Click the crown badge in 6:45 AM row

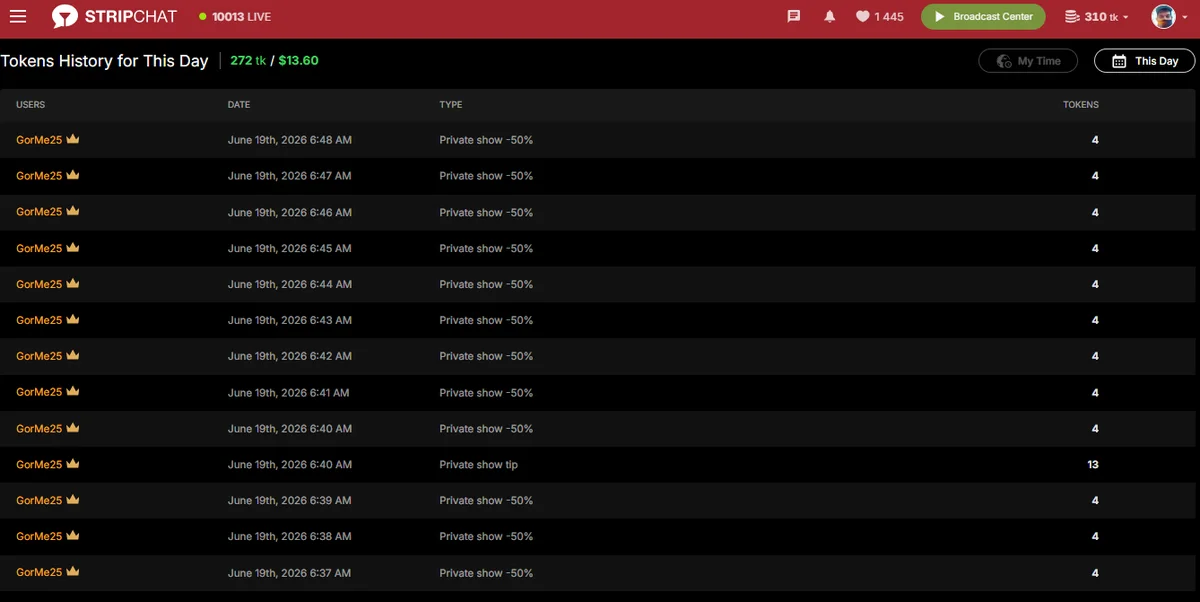(x=73, y=247)
